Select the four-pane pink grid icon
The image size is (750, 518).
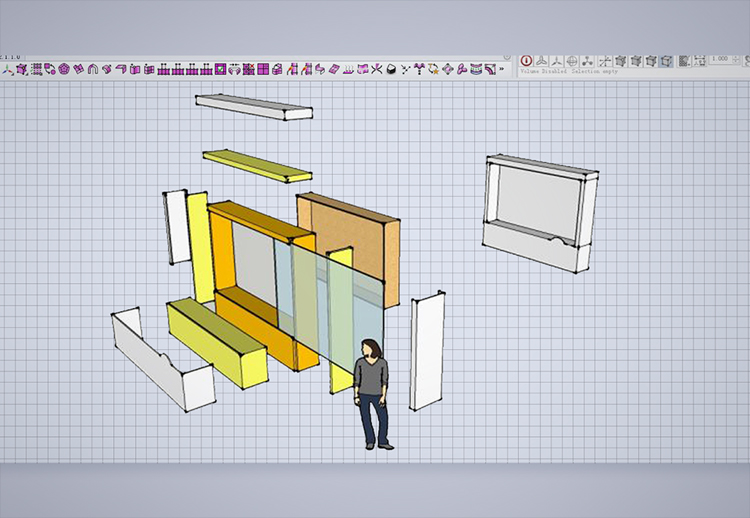(x=264, y=69)
